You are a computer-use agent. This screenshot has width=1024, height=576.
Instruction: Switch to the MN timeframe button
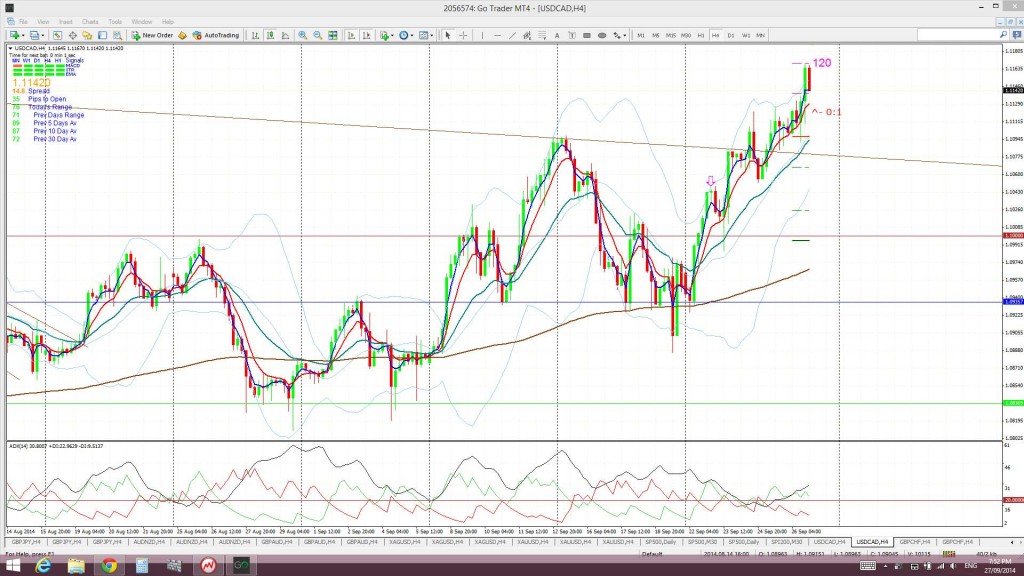click(761, 35)
